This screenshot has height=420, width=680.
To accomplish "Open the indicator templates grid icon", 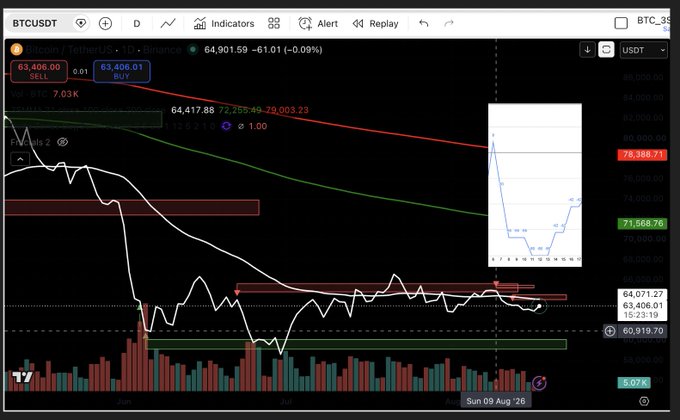I will pos(274,23).
